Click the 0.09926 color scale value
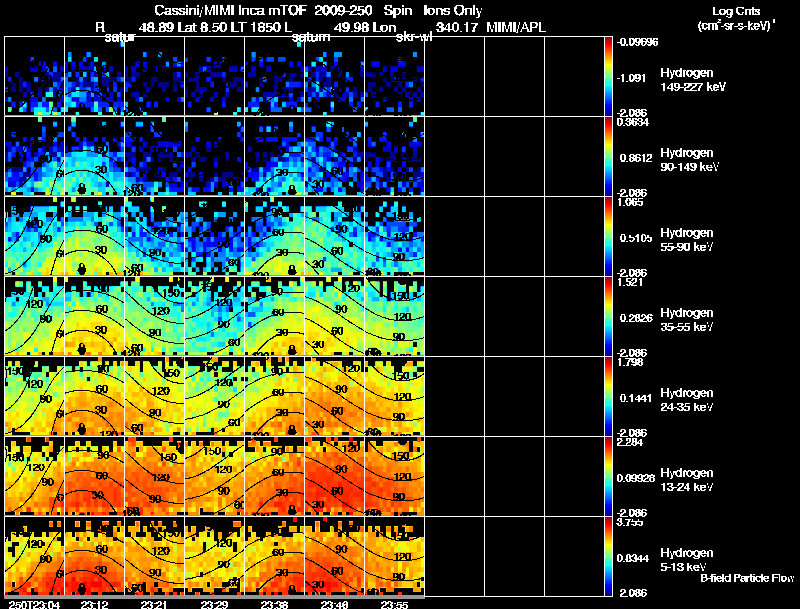This screenshot has height=609, width=800. [636, 478]
